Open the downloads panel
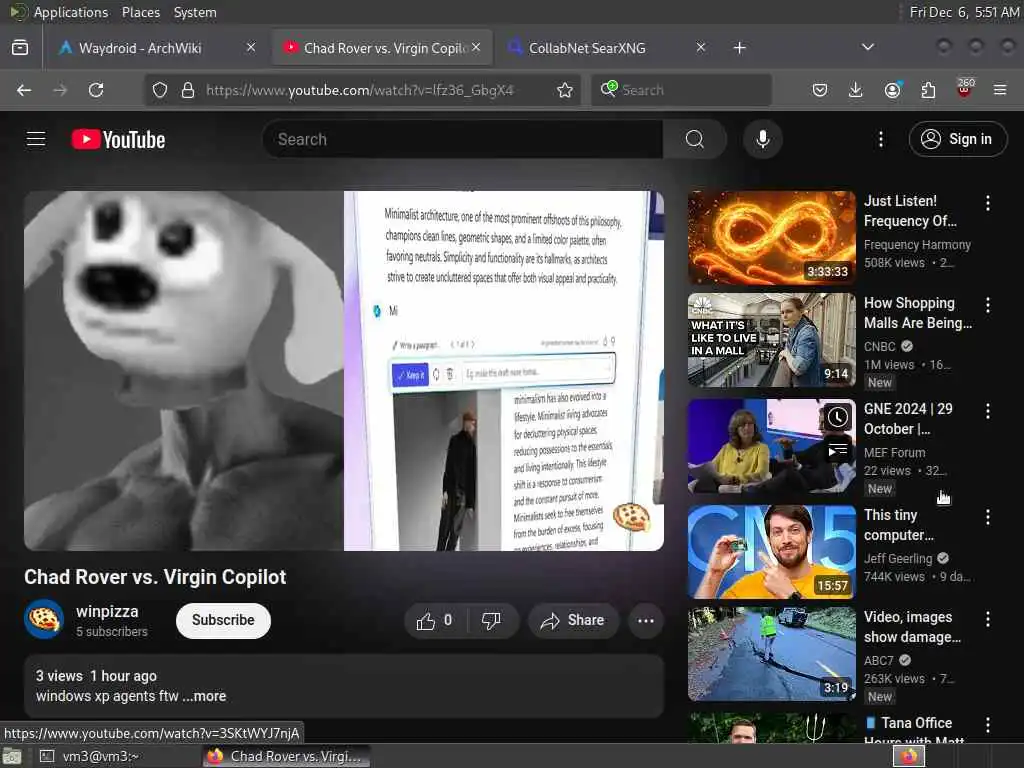This screenshot has height=768, width=1024. (856, 90)
